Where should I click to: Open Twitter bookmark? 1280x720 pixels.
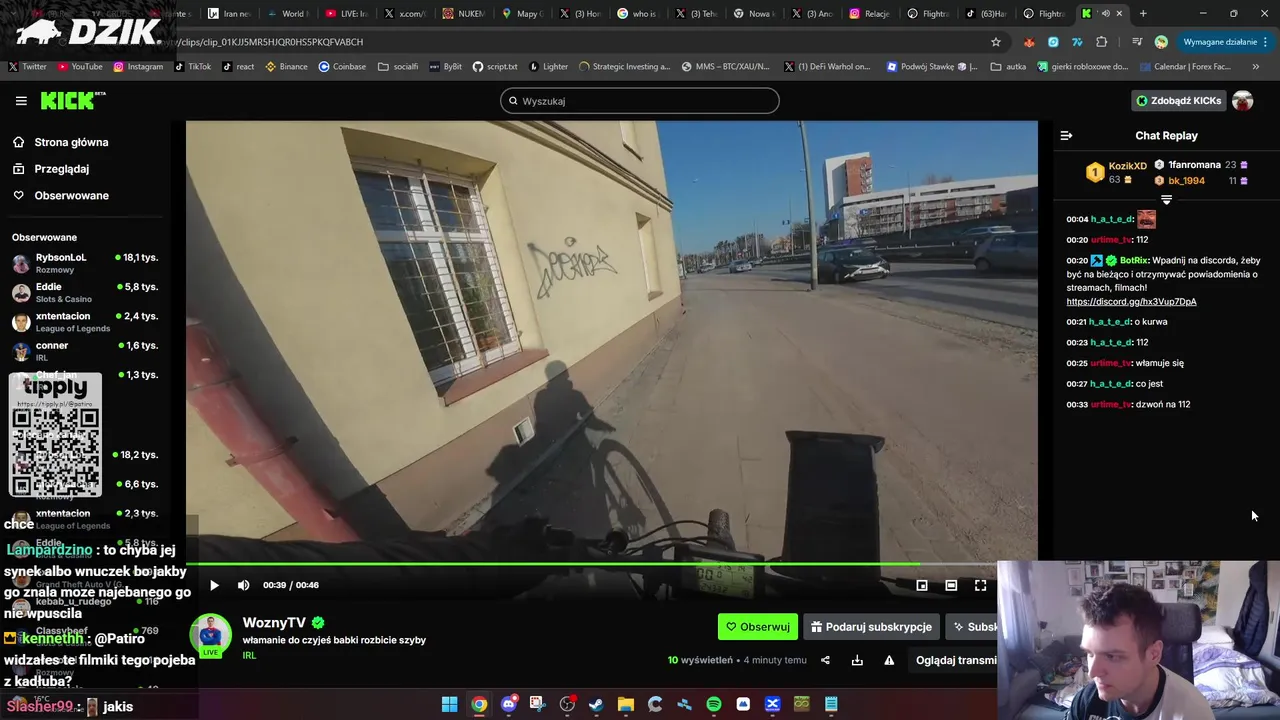point(27,67)
